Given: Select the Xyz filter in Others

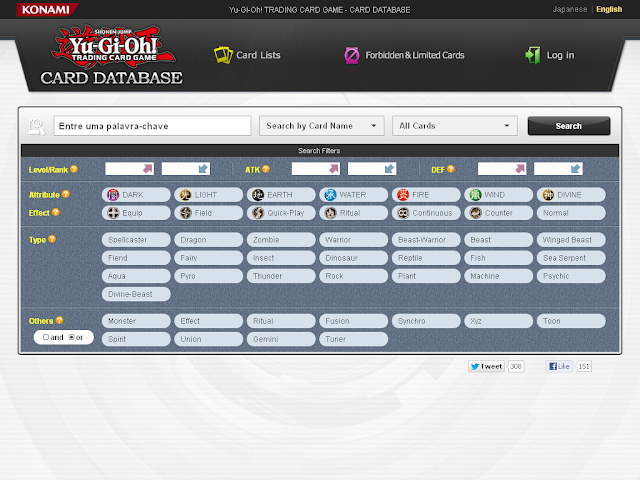Looking at the screenshot, I should (x=498, y=321).
